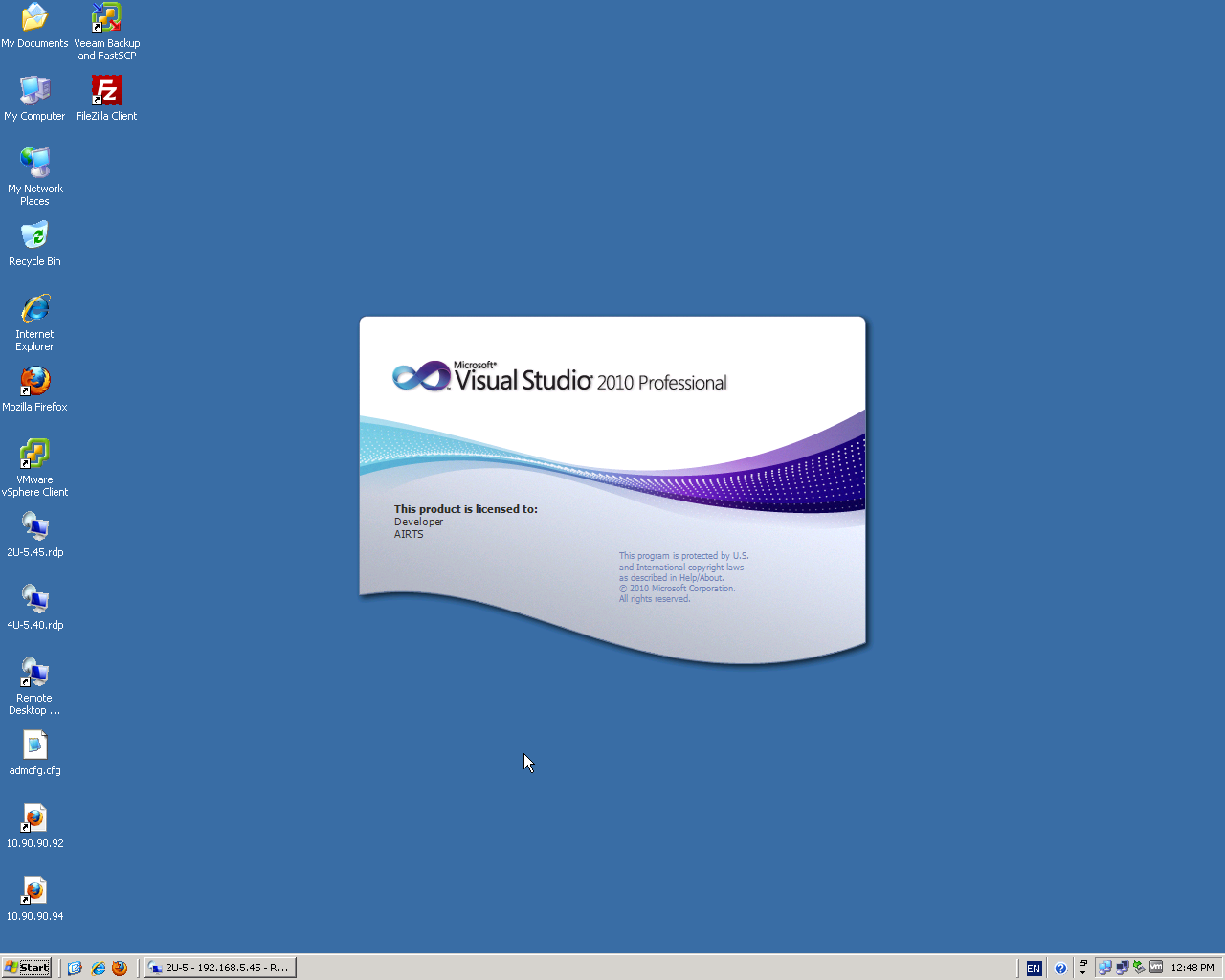
Task: Click Show Desktop in Quick Launch
Action: [75, 968]
